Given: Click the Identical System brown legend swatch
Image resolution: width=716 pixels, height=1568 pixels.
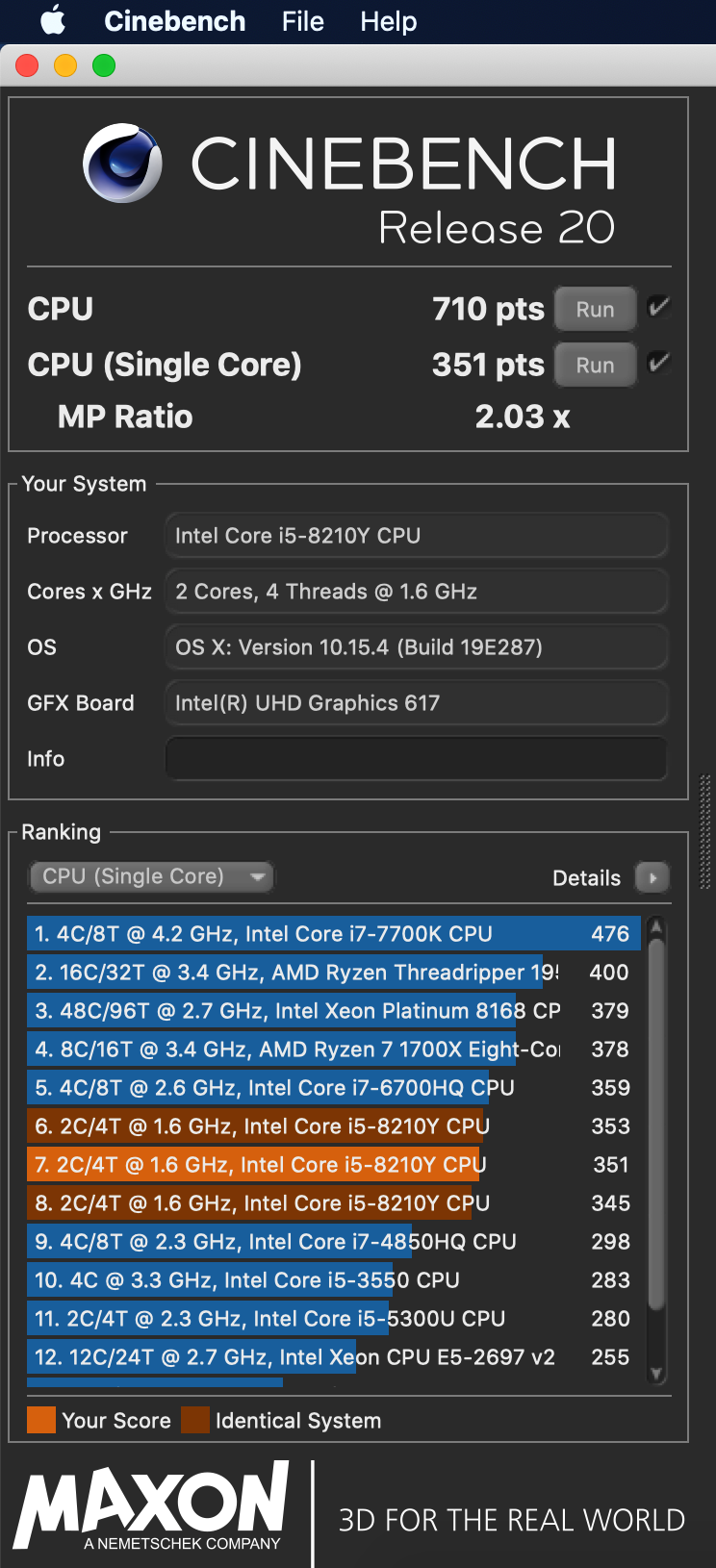Looking at the screenshot, I should 195,1420.
